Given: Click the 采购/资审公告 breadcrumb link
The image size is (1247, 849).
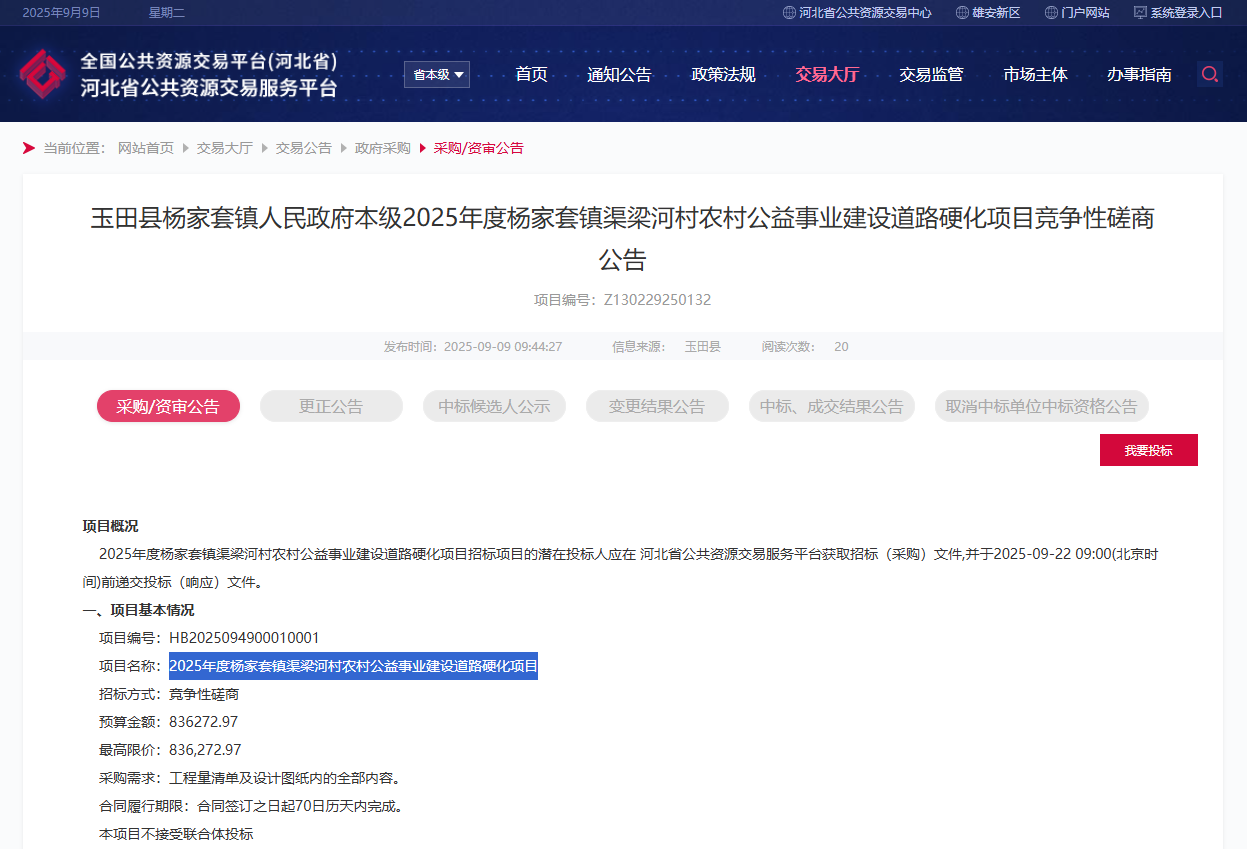Looking at the screenshot, I should point(478,148).
